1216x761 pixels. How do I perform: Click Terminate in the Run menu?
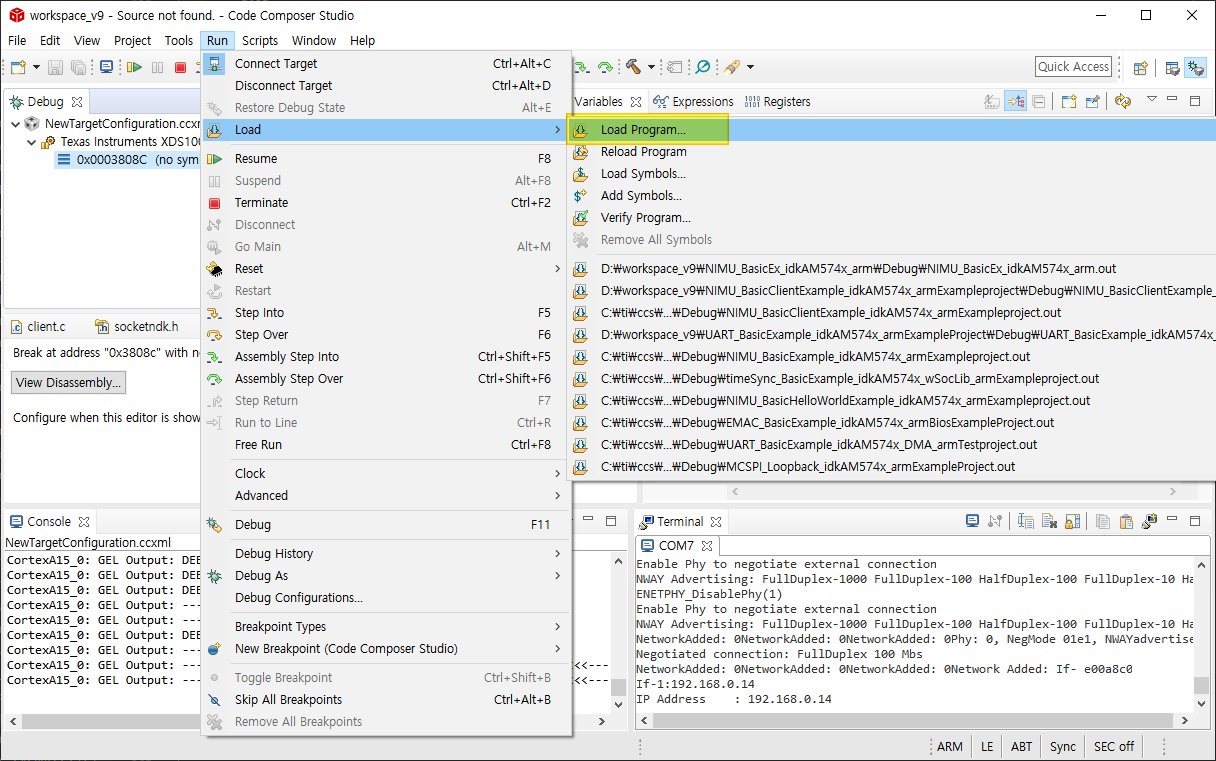[386, 203]
